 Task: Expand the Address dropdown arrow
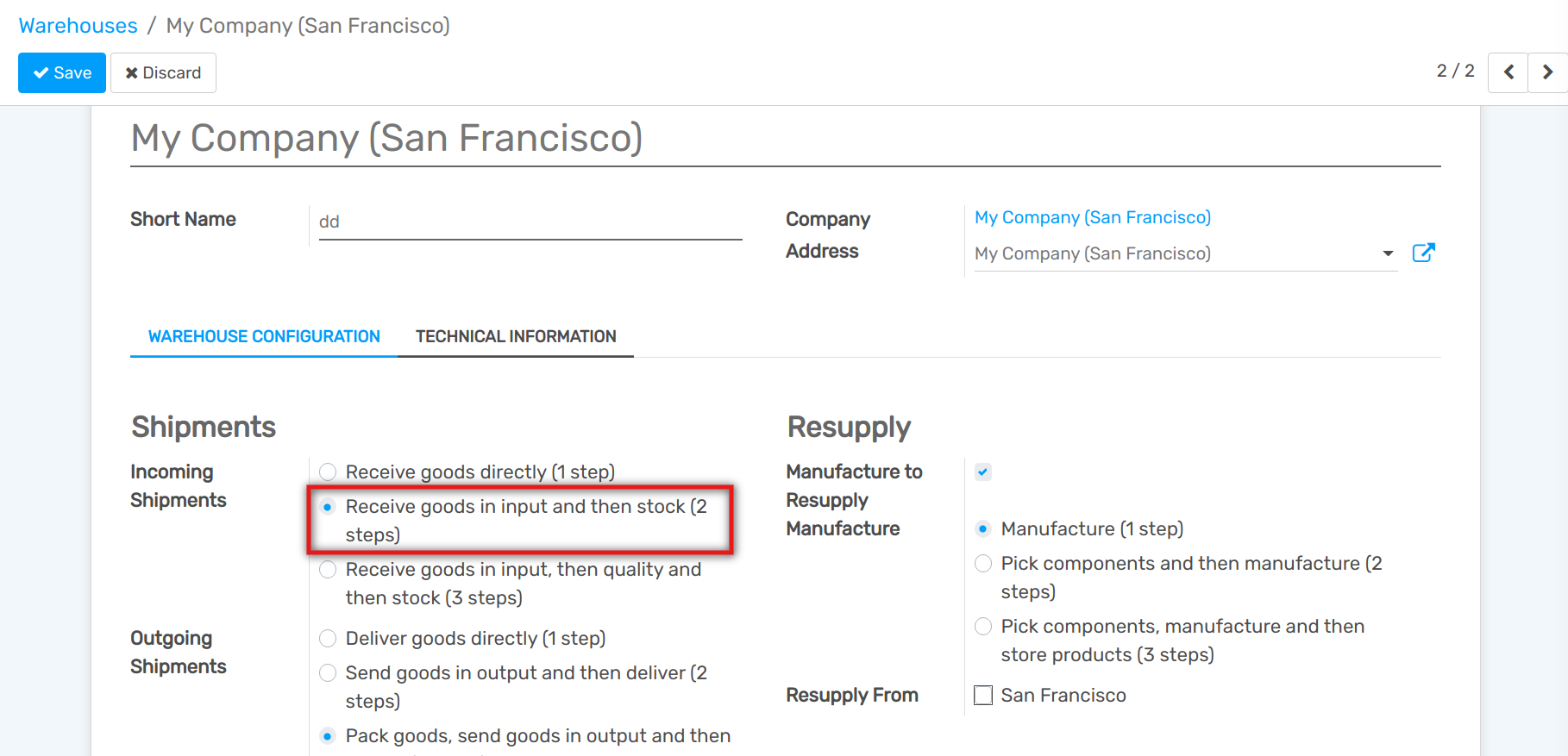(1388, 253)
